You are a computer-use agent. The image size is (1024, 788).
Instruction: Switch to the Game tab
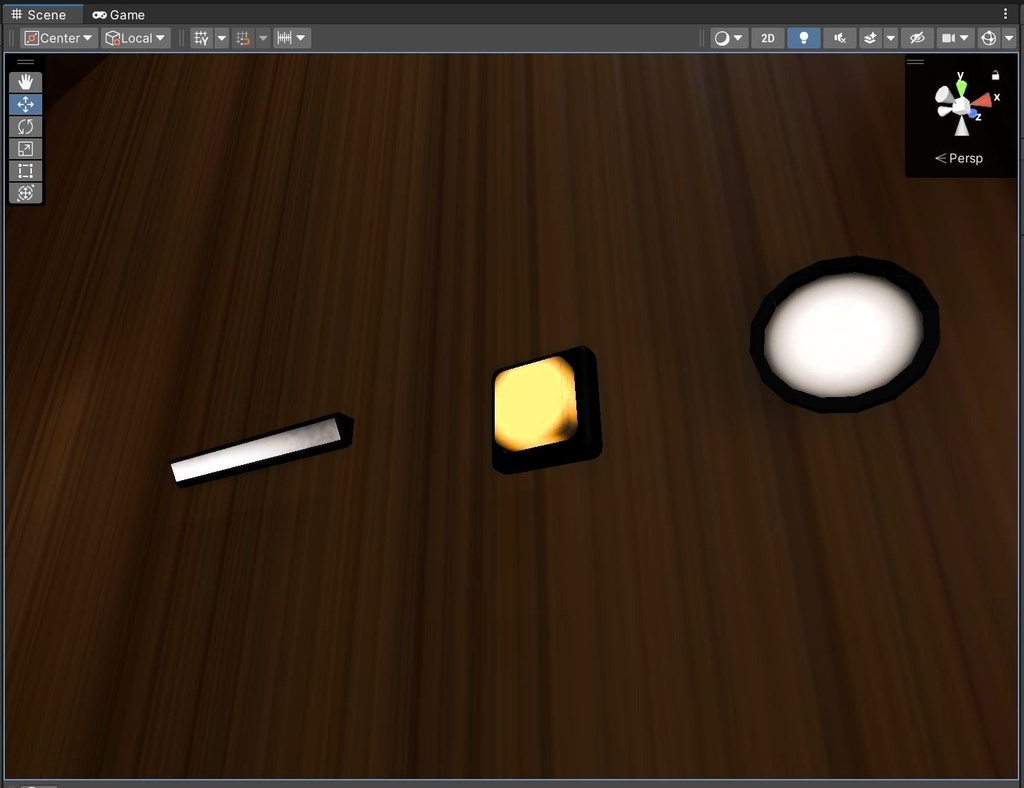(119, 14)
